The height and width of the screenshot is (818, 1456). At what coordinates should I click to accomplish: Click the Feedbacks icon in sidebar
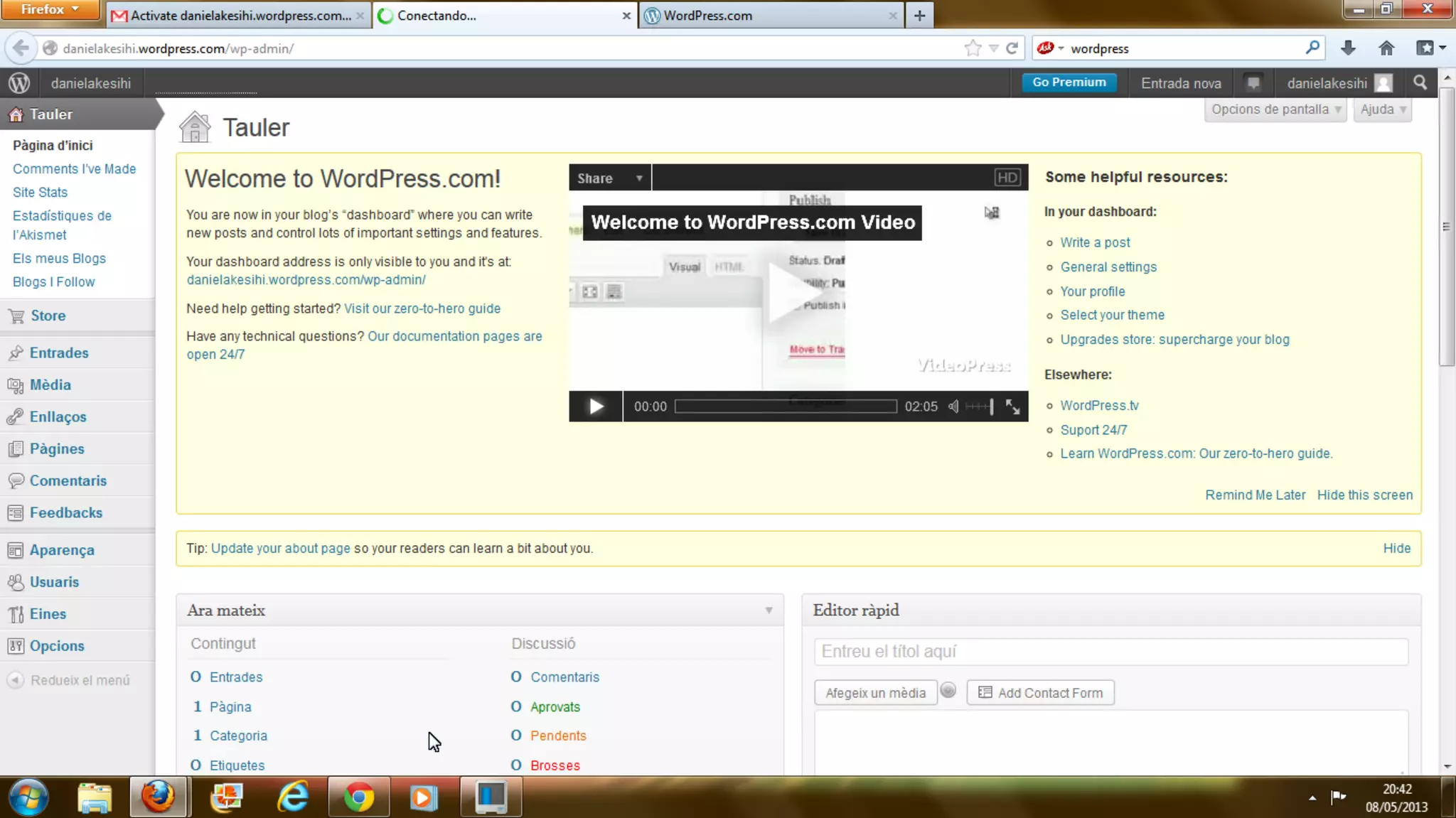pos(16,513)
